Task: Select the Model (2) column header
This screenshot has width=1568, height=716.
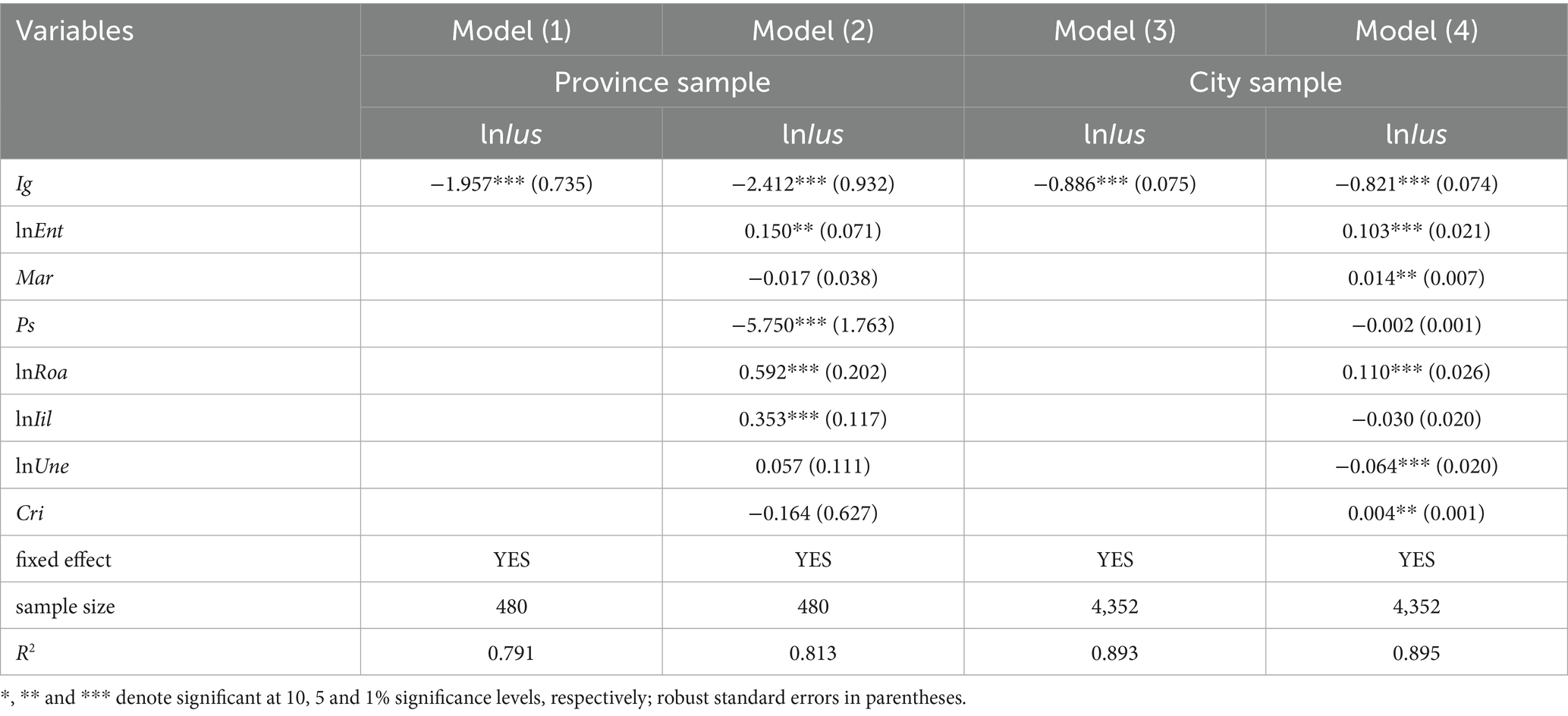Action: click(812, 30)
